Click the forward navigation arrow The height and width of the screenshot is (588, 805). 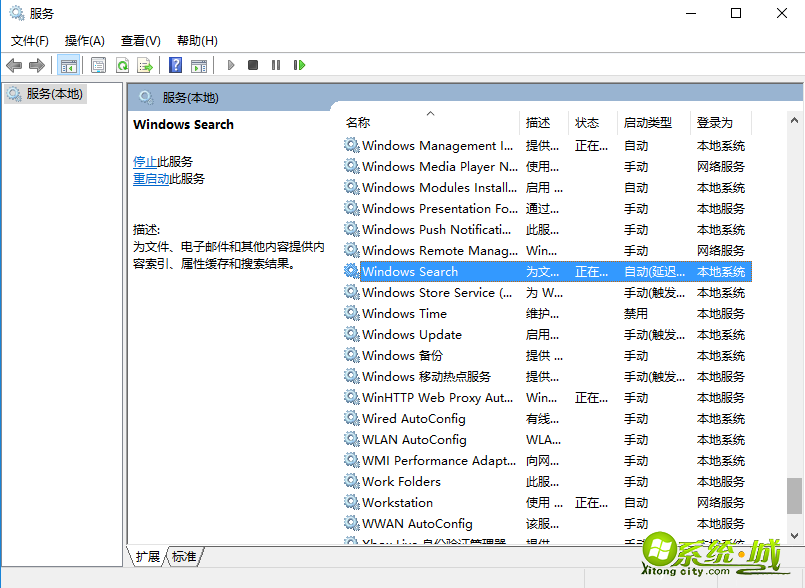(x=37, y=64)
